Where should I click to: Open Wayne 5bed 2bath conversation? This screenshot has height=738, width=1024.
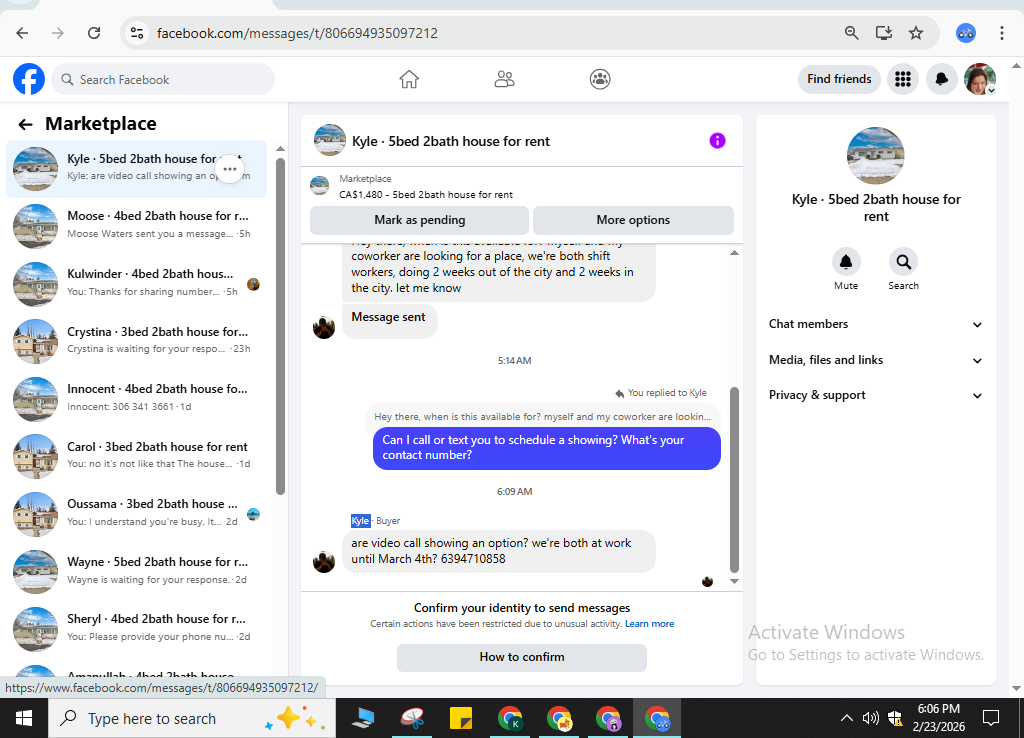pyautogui.click(x=136, y=571)
